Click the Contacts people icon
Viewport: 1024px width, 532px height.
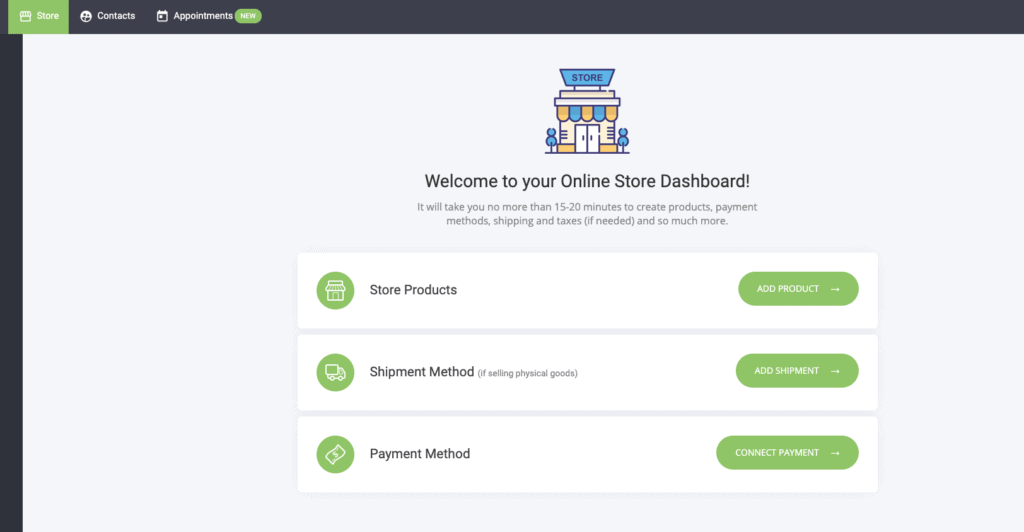coord(86,16)
